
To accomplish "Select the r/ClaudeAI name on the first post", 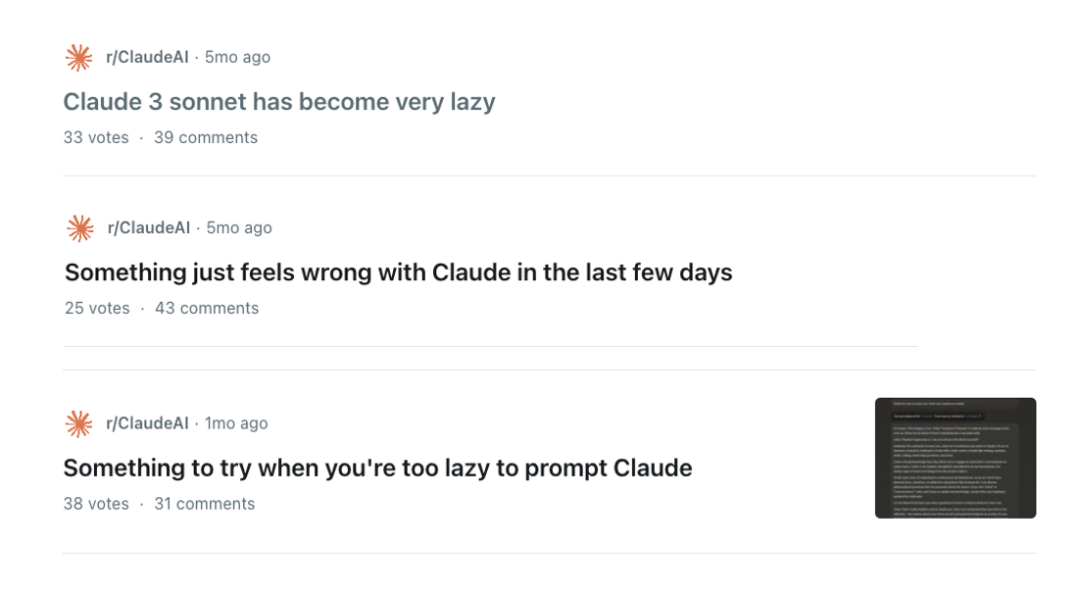I will click(148, 57).
